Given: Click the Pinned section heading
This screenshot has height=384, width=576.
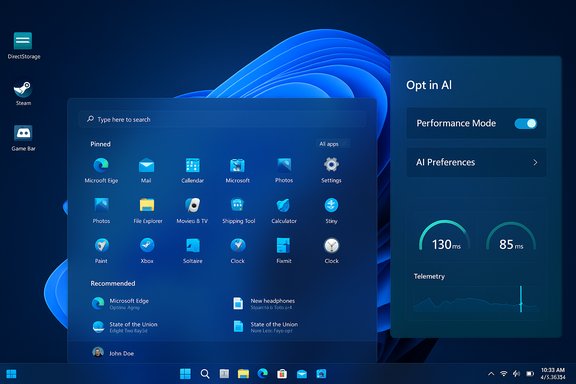Looking at the screenshot, I should click(100, 144).
